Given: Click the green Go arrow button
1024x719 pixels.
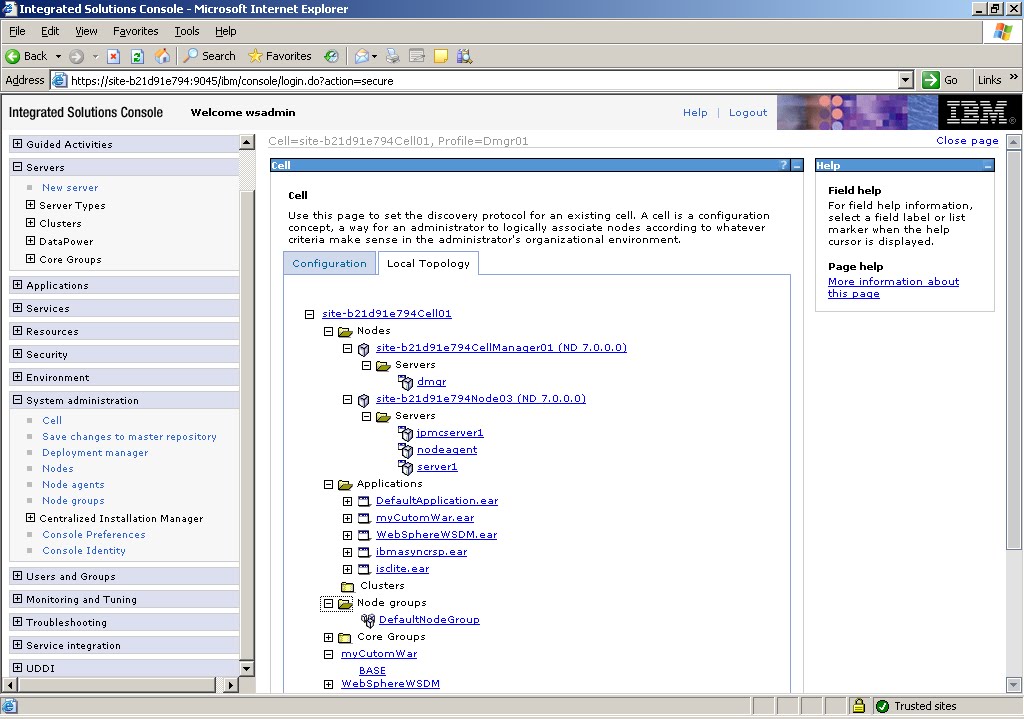Looking at the screenshot, I should (931, 80).
